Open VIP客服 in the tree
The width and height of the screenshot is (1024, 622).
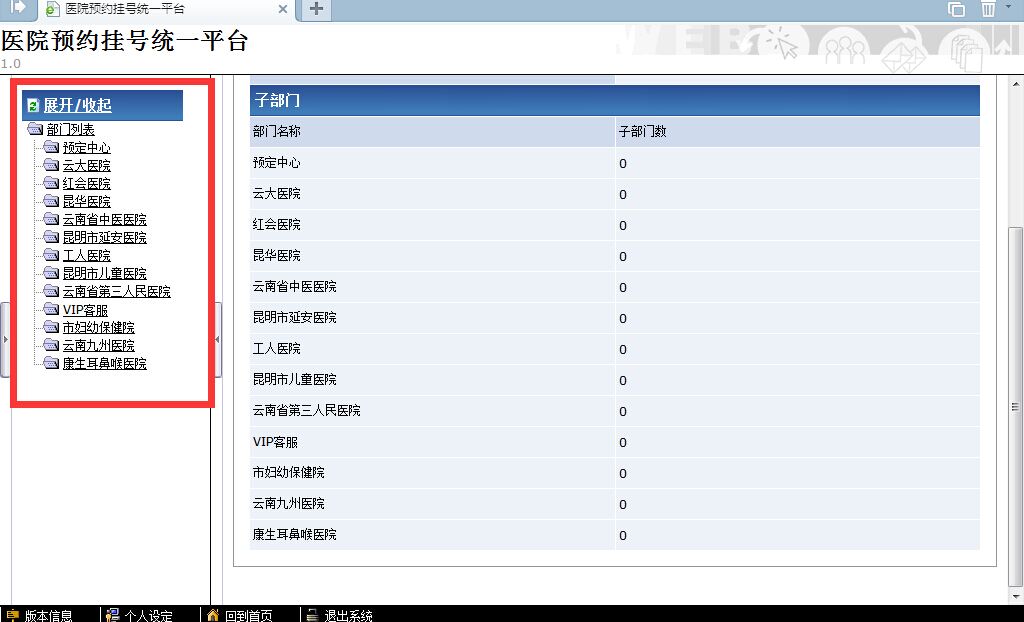[86, 310]
